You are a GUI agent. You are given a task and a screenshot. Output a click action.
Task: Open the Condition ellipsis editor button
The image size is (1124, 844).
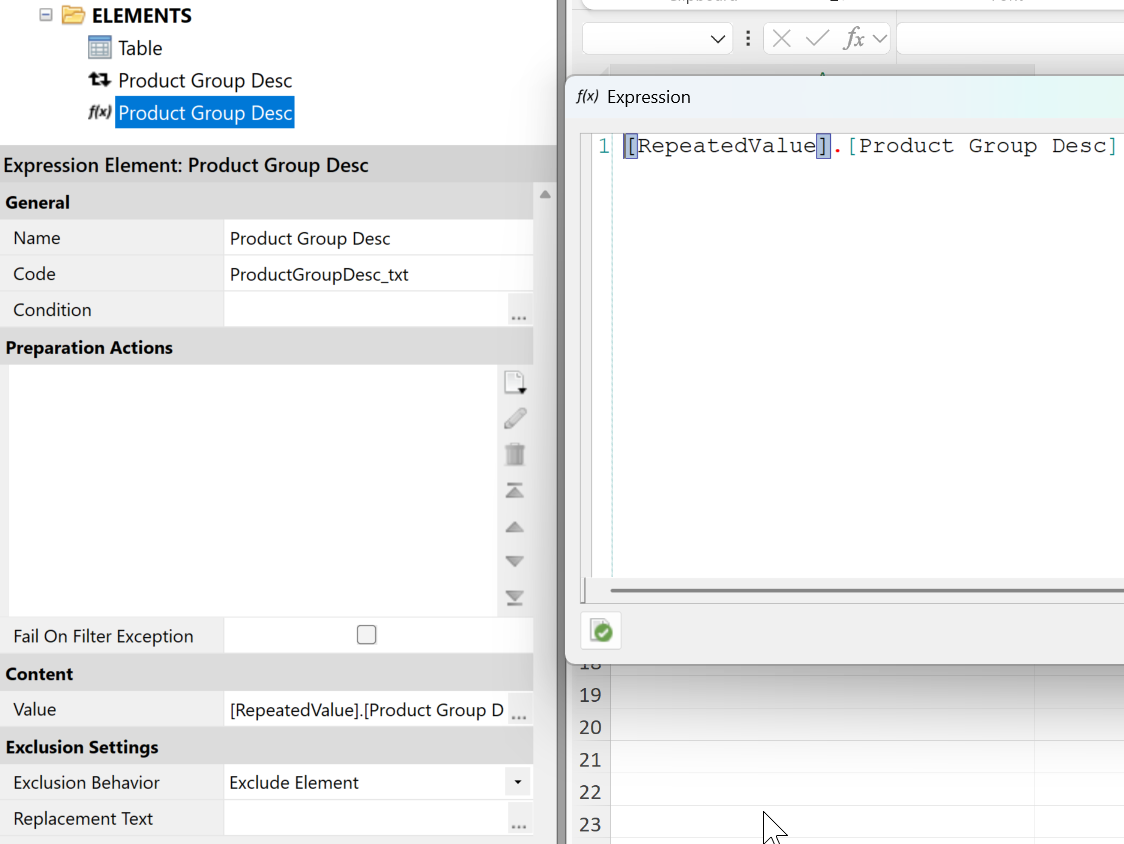(518, 311)
